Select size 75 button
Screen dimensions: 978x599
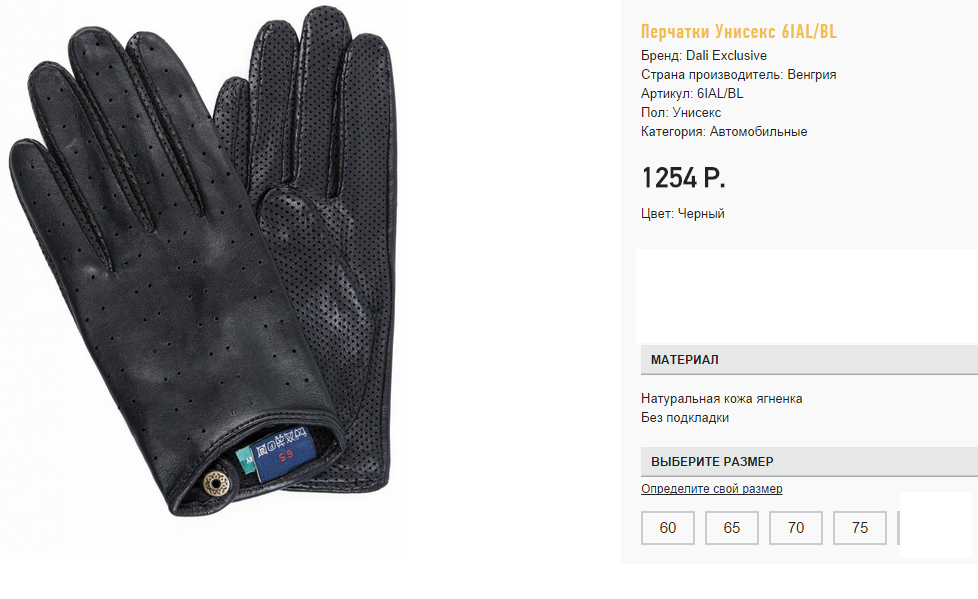click(859, 528)
